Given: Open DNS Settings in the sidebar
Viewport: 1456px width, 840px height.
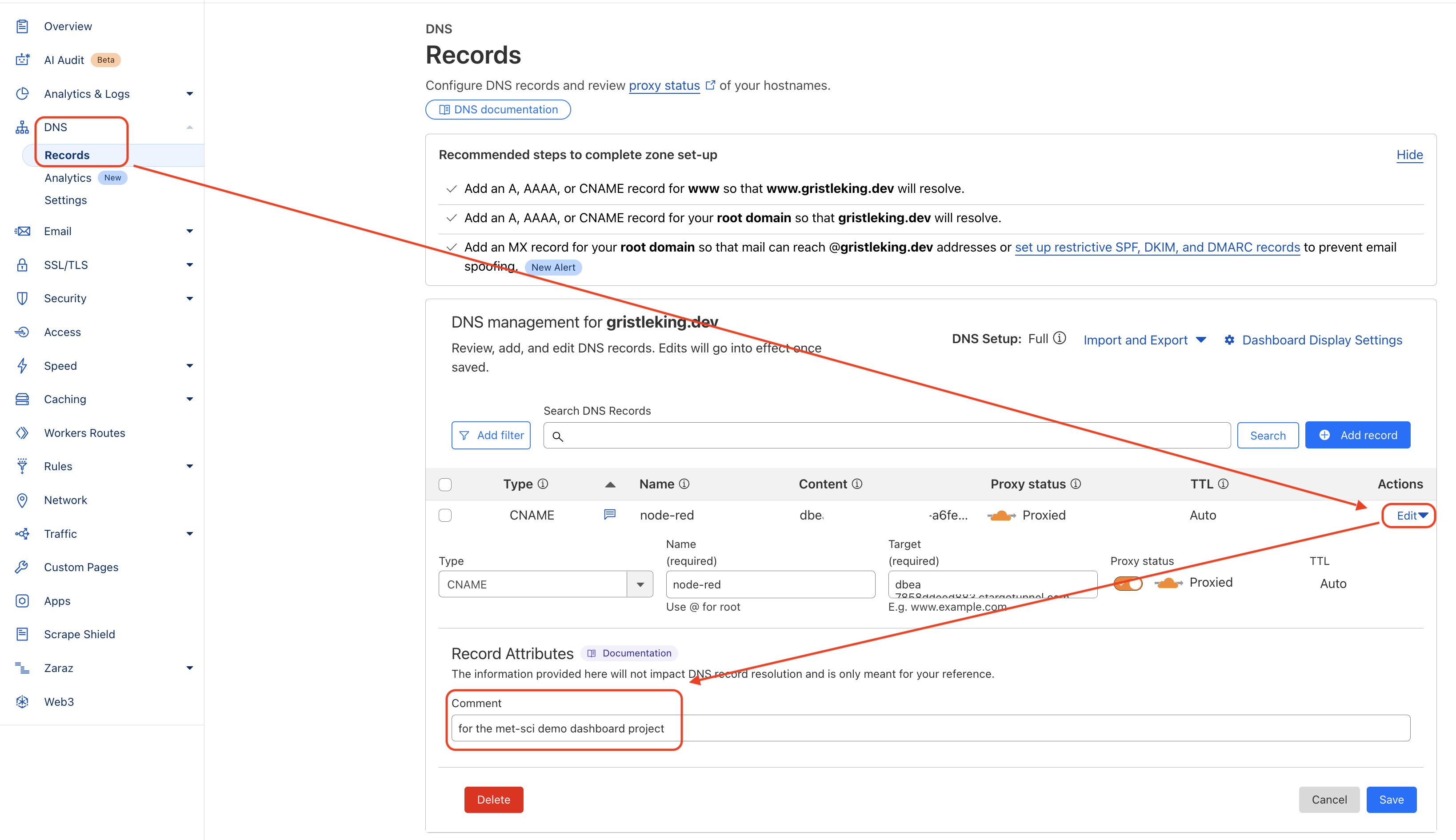Looking at the screenshot, I should coord(66,200).
